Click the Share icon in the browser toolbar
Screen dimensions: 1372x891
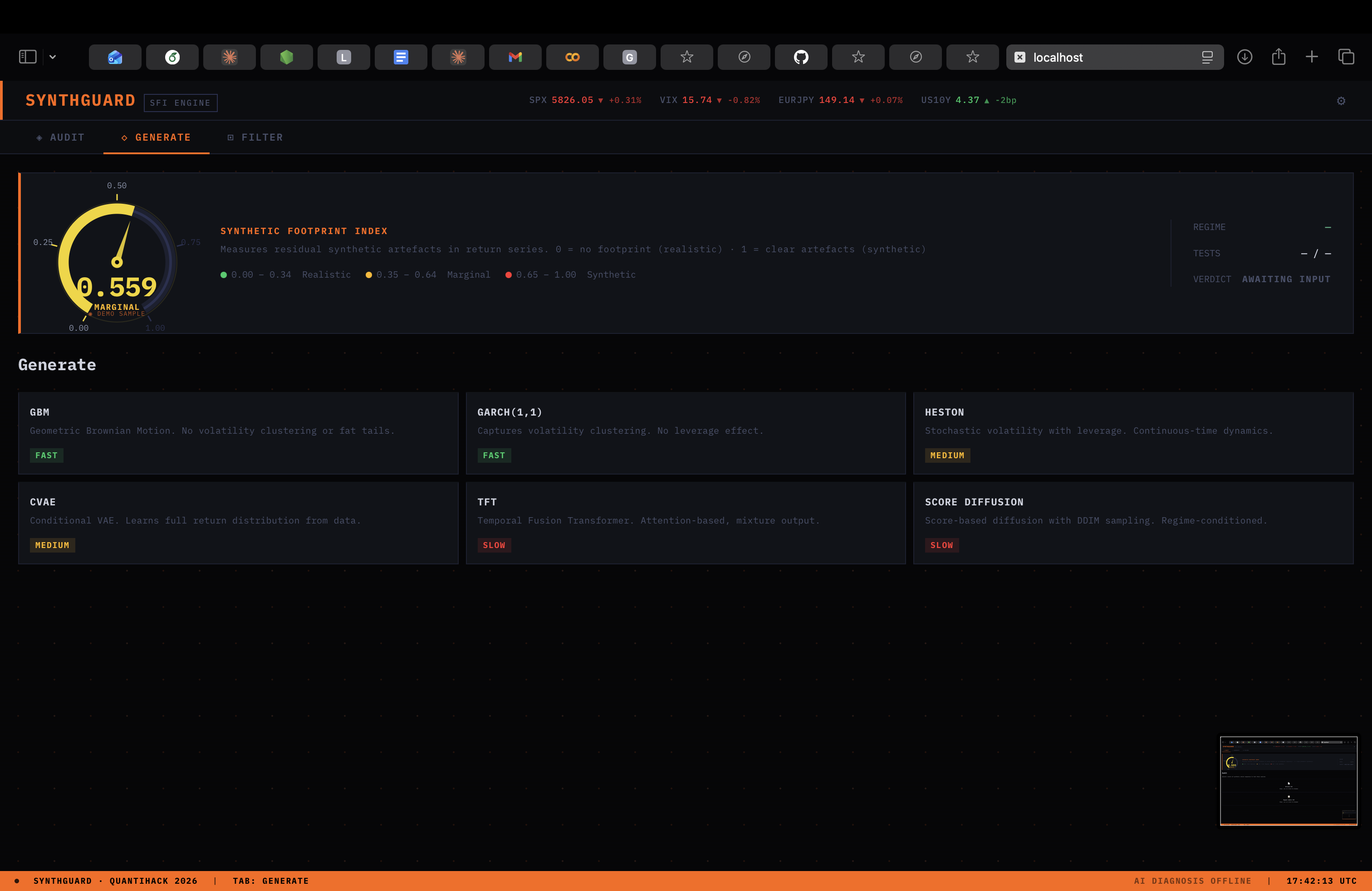(1279, 57)
